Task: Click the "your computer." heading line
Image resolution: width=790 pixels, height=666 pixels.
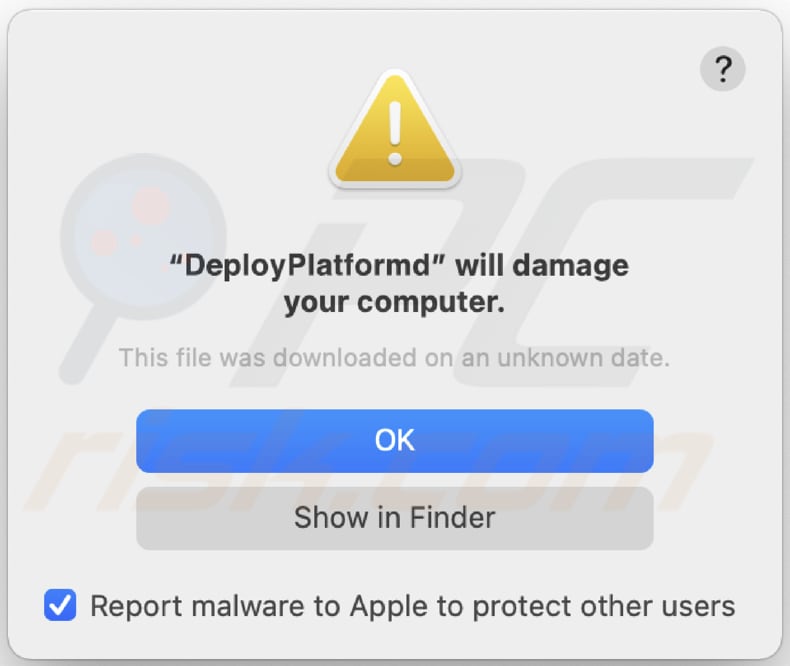Action: [x=395, y=301]
